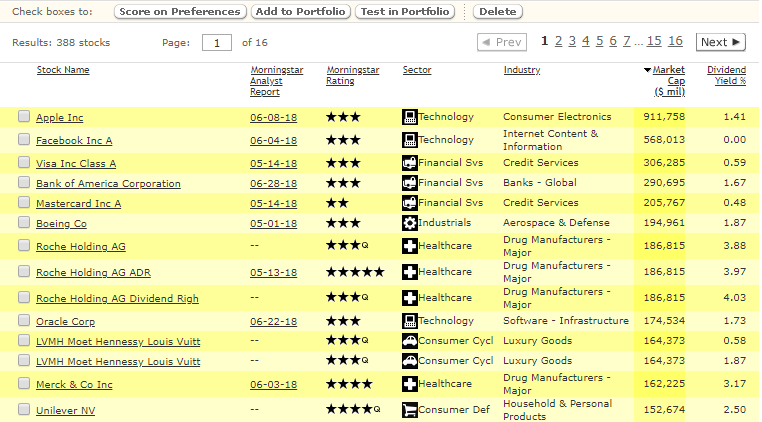
Task: Open Bank of America report dated 06-28-18
Action: pyautogui.click(x=274, y=184)
